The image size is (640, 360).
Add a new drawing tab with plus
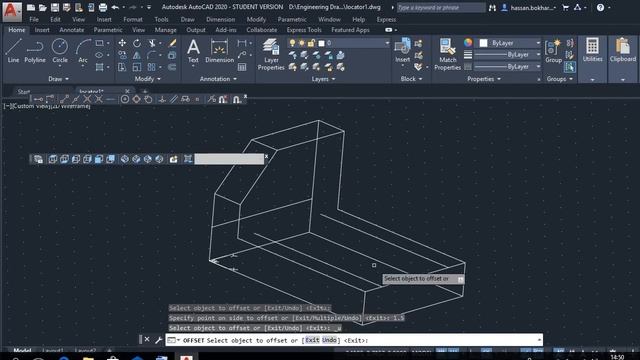pos(145,91)
